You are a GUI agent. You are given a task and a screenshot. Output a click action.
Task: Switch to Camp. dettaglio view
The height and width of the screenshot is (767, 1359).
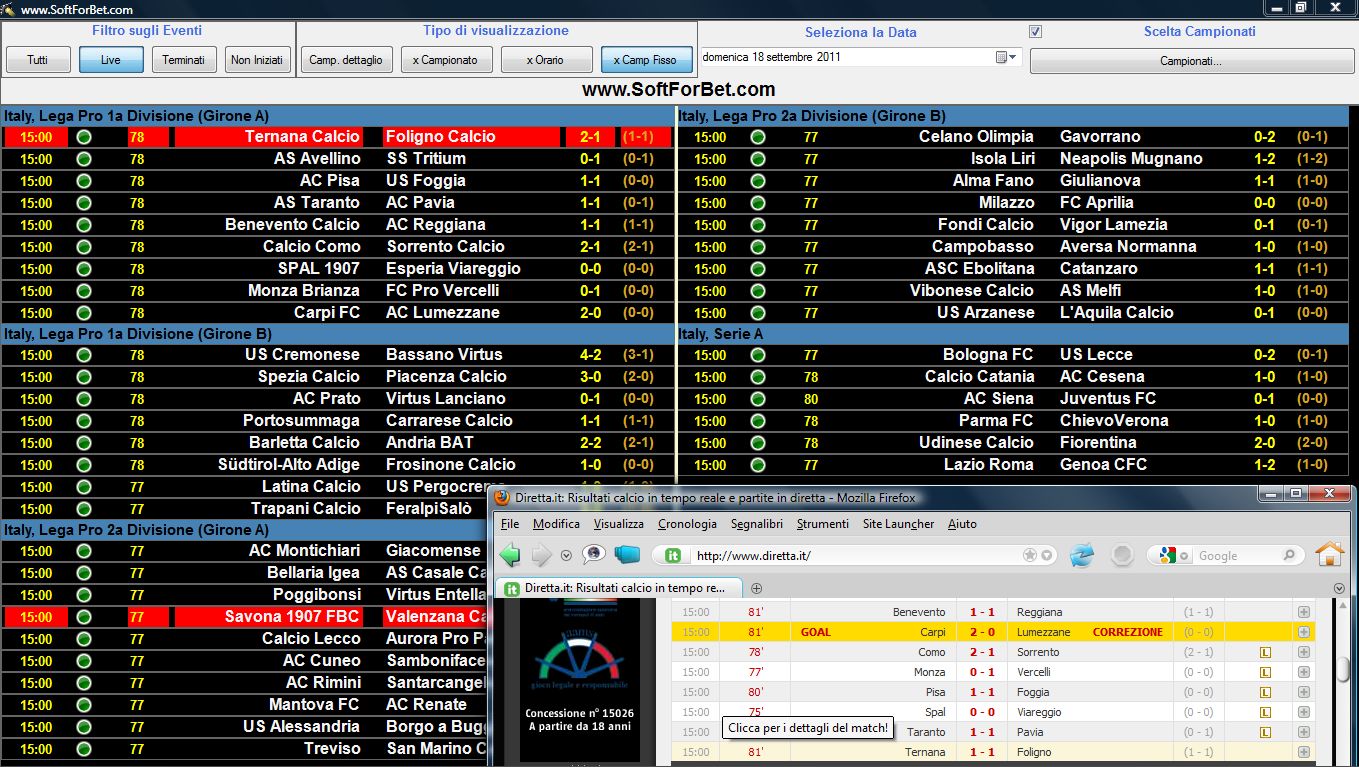[x=346, y=60]
